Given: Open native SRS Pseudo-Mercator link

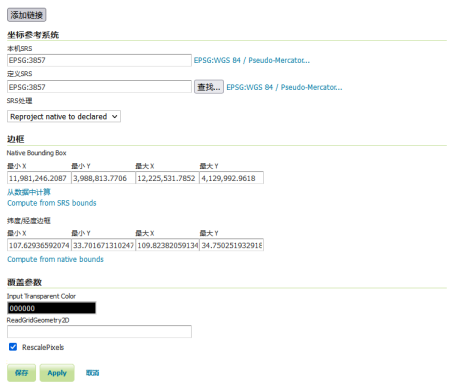Looking at the screenshot, I should [252, 60].
